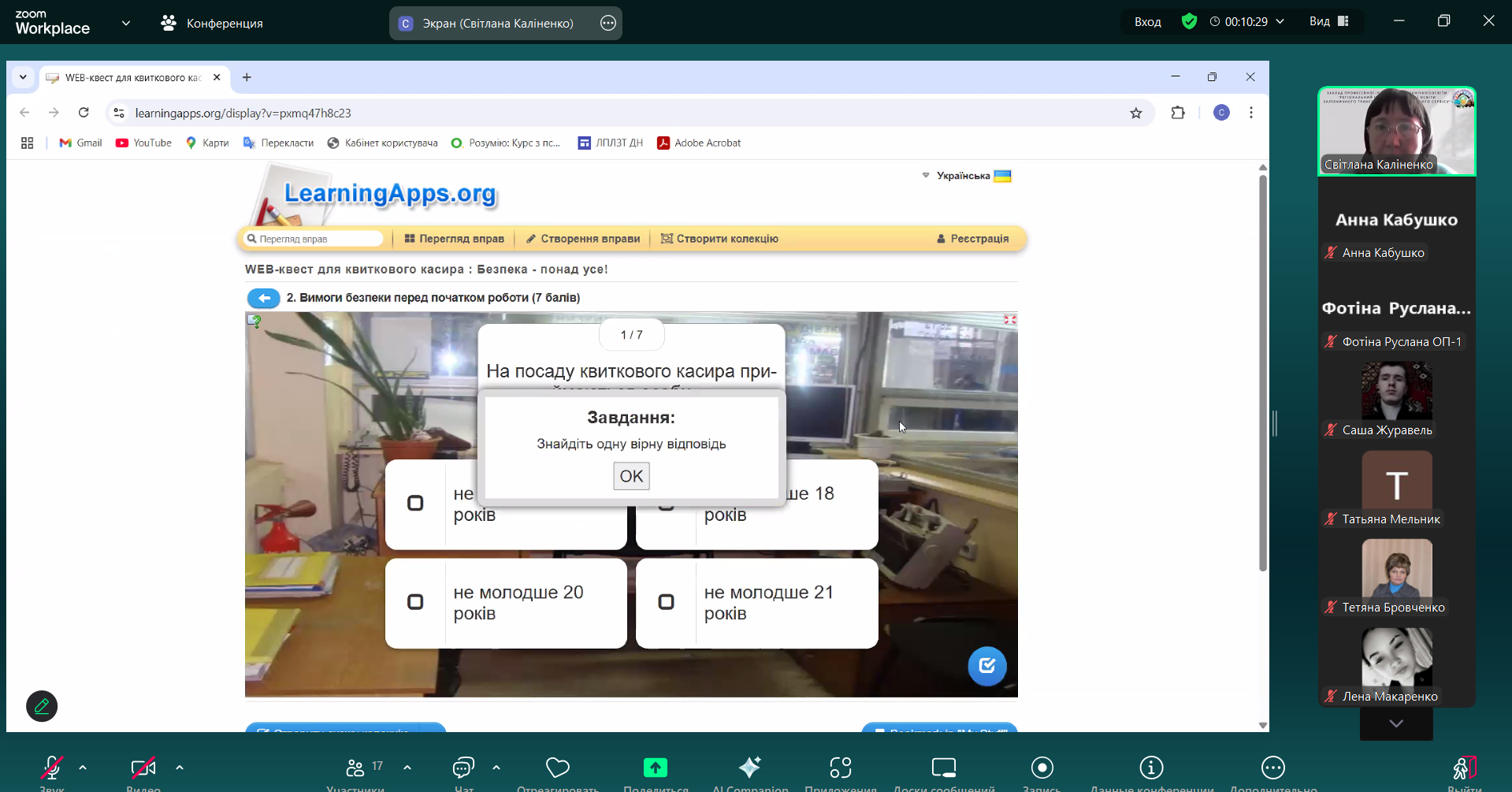The image size is (1512, 792).
Task: Open browser extensions puzzle icon
Action: click(1178, 113)
